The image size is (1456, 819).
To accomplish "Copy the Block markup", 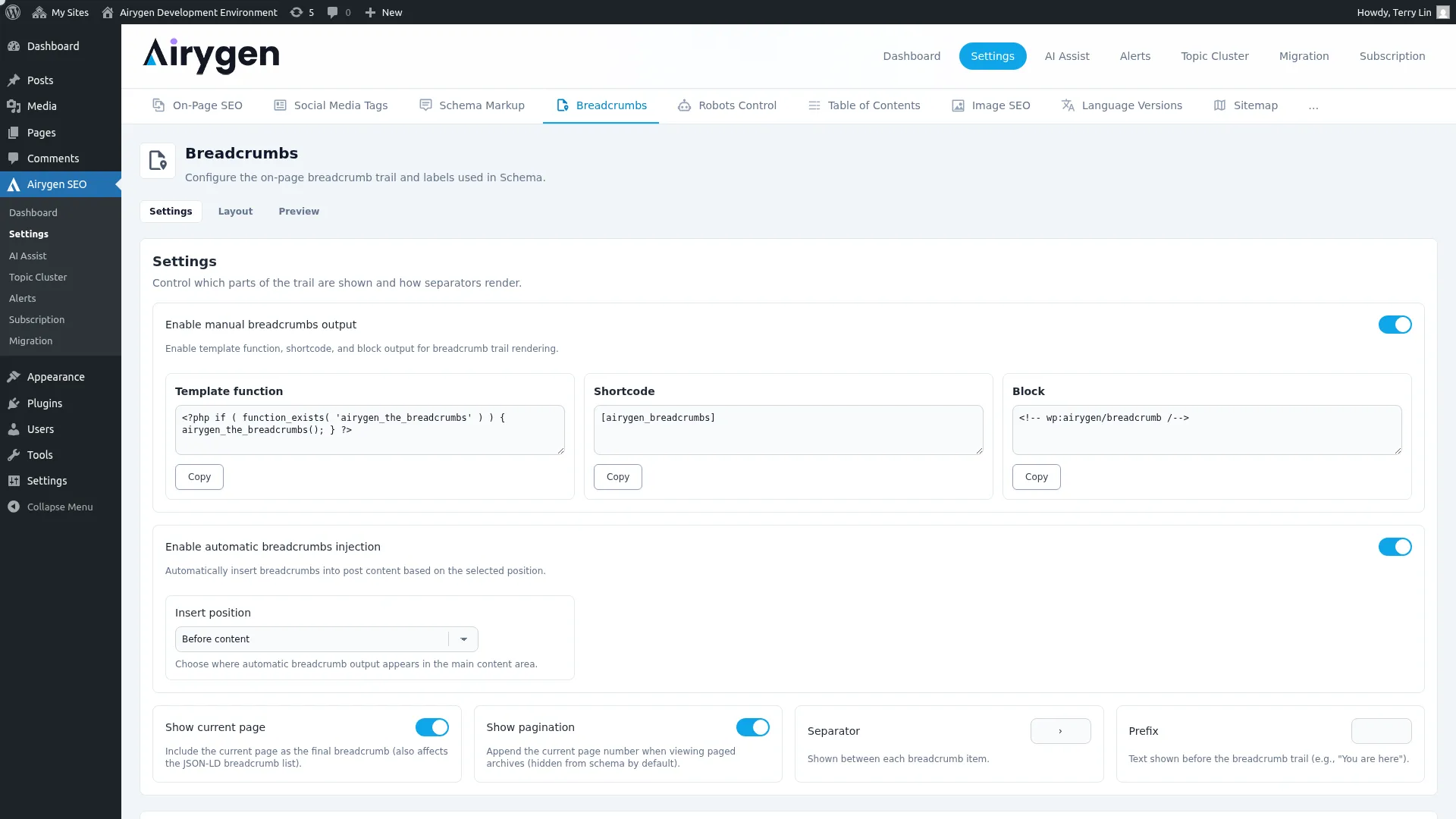I will point(1037,477).
